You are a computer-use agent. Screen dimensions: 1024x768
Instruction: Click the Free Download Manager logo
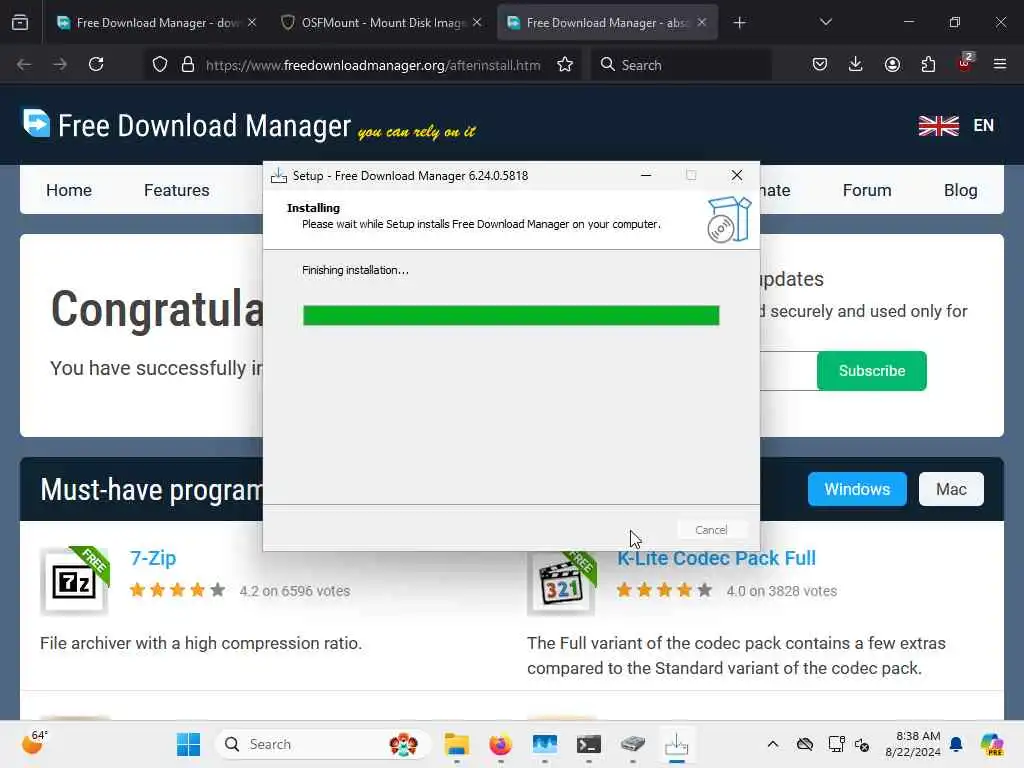click(x=187, y=125)
